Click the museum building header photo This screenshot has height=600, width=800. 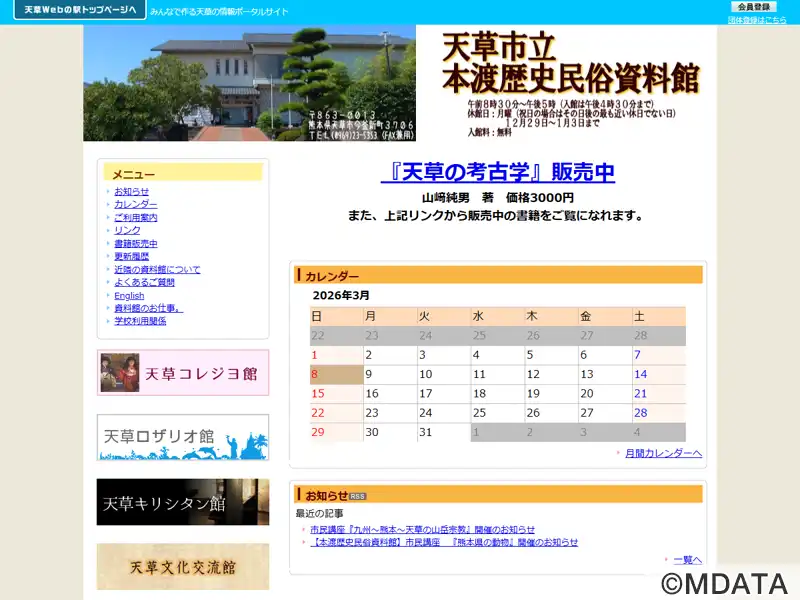click(249, 83)
